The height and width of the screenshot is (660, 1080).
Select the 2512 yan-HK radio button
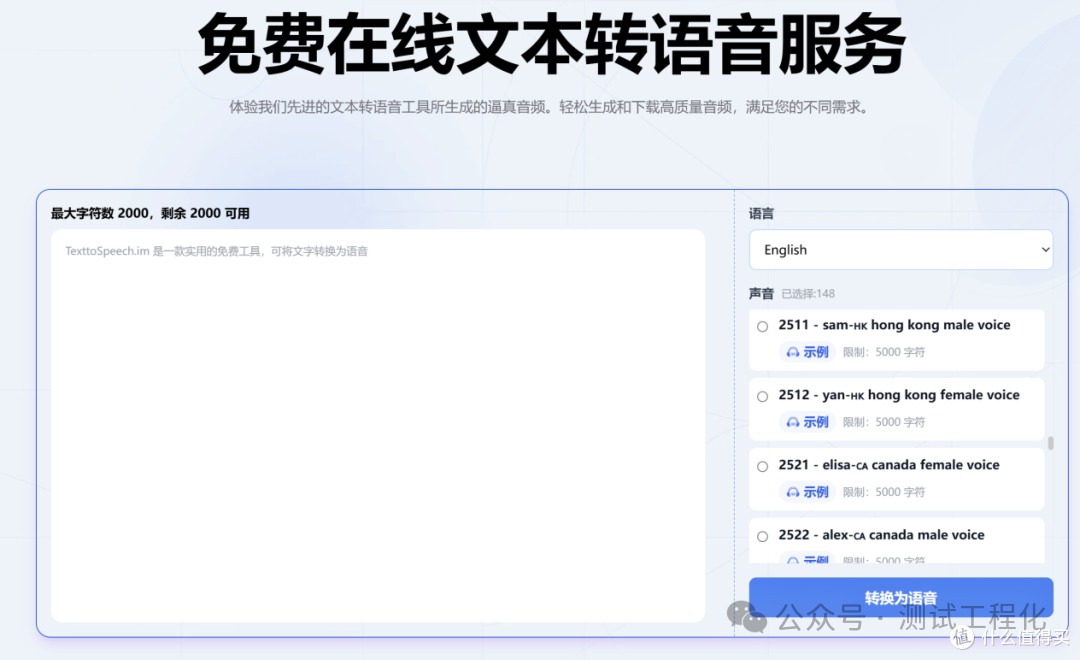coord(762,397)
